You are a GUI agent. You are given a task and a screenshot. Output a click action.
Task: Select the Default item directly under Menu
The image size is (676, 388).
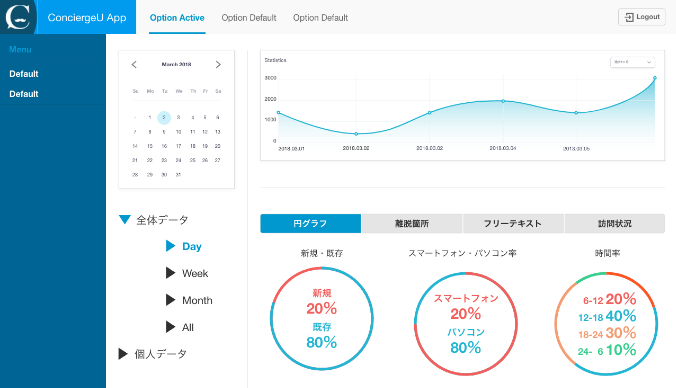coord(24,74)
